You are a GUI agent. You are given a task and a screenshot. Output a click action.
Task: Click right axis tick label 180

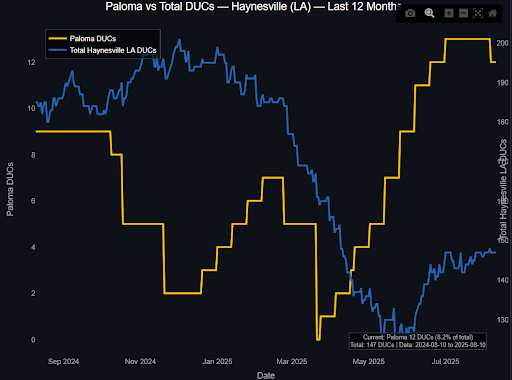tap(502, 122)
